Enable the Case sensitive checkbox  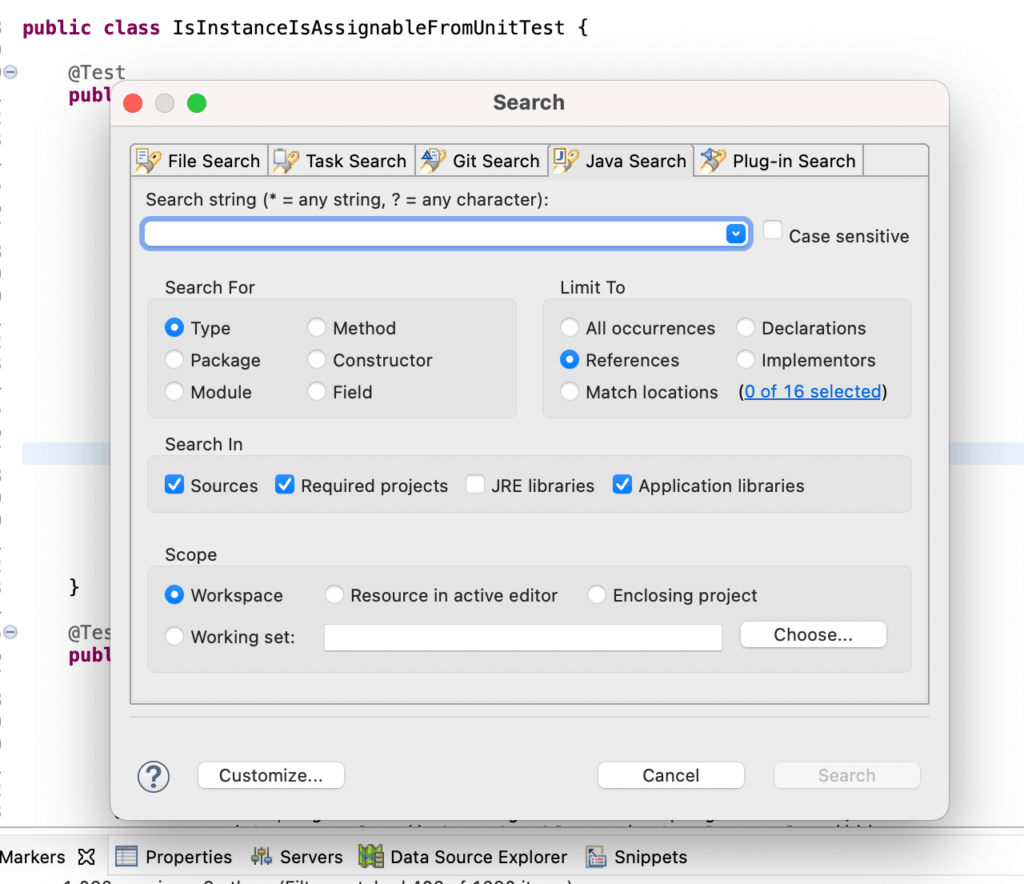click(772, 229)
